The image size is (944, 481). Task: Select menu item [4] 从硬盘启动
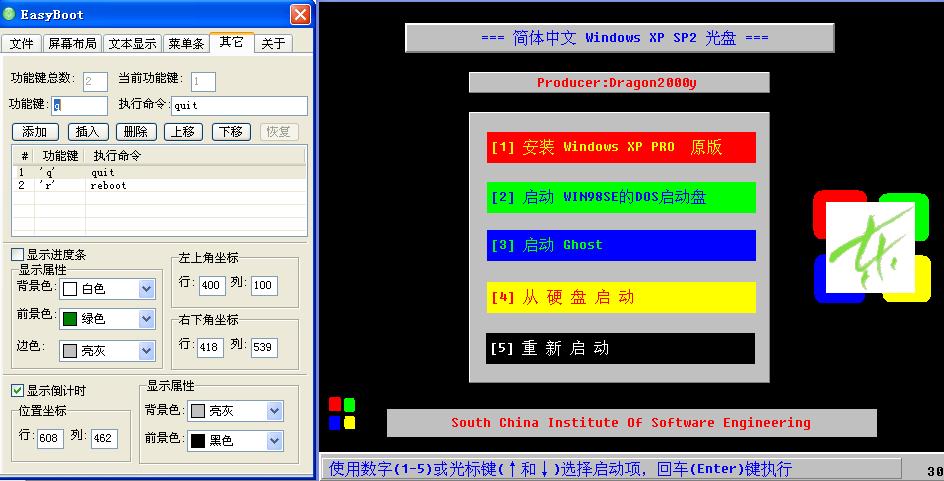tap(621, 297)
